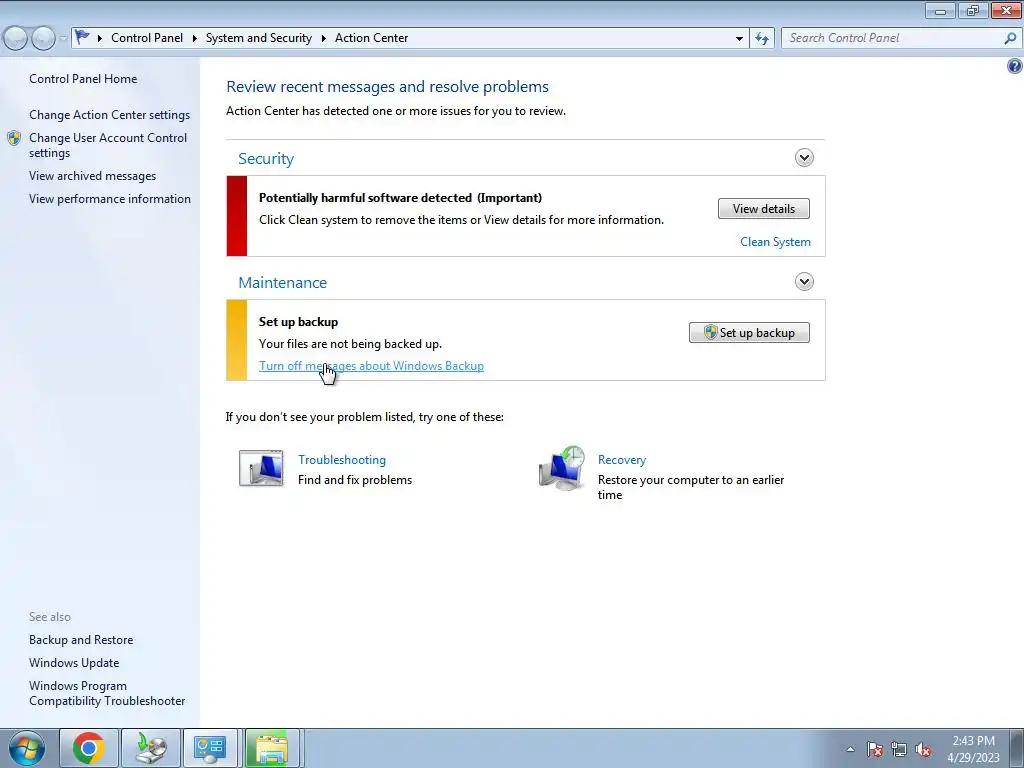Expand the recent pages dropdown arrow
Viewport: 1024px width, 768px height.
coord(63,39)
